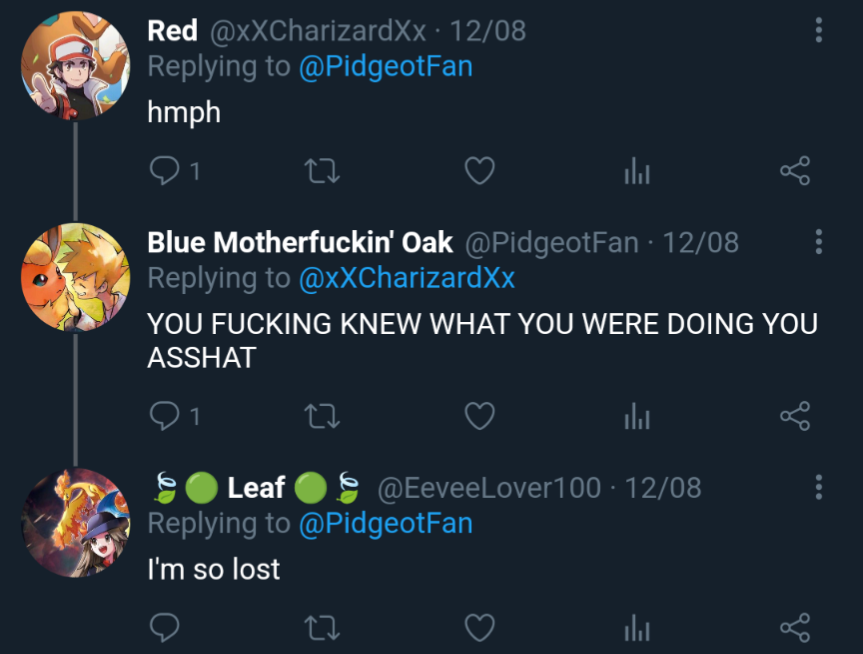The image size is (863, 654).
Task: Like Blue Oak's ASSHAT tweet
Action: click(480, 415)
